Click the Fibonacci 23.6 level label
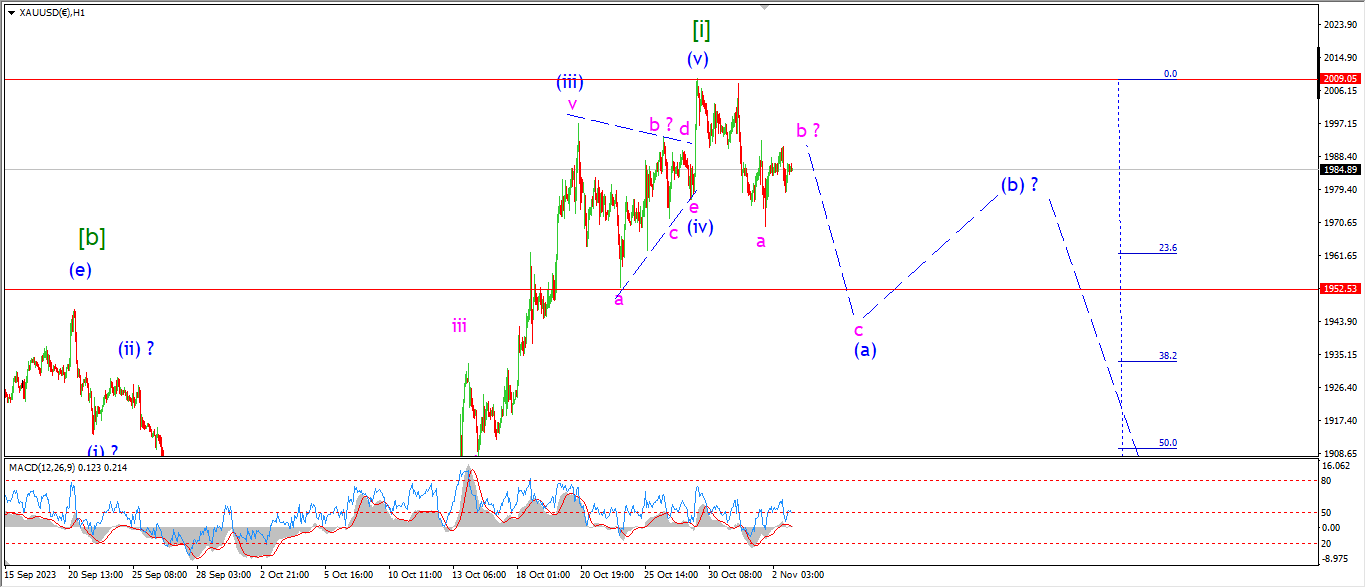This screenshot has height=588, width=1366. 1167,248
